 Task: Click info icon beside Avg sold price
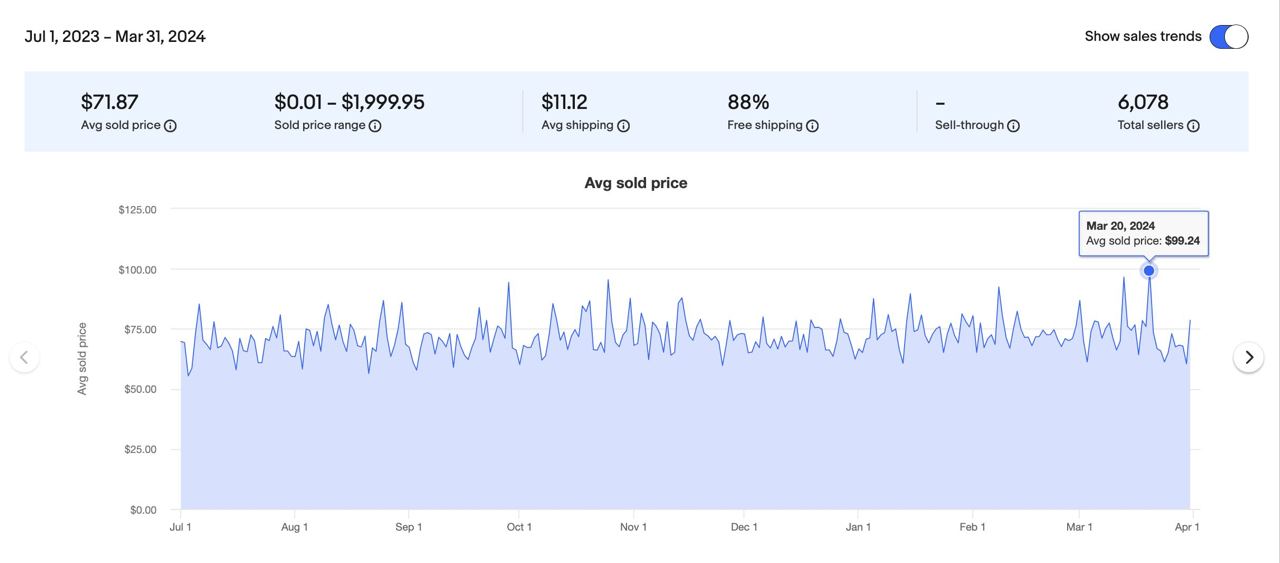170,126
